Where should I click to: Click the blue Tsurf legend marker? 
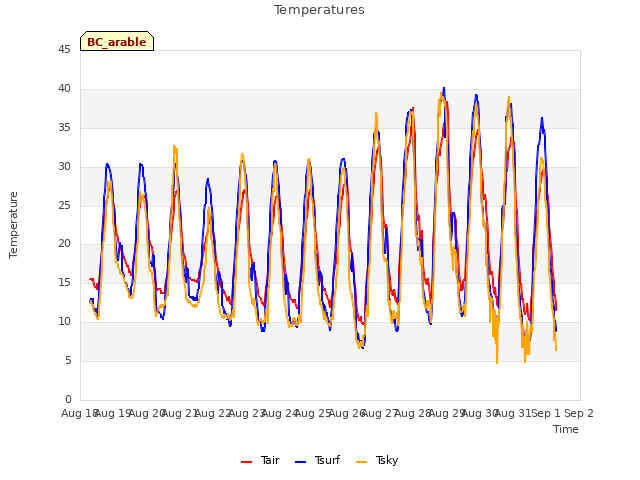pyautogui.click(x=300, y=462)
